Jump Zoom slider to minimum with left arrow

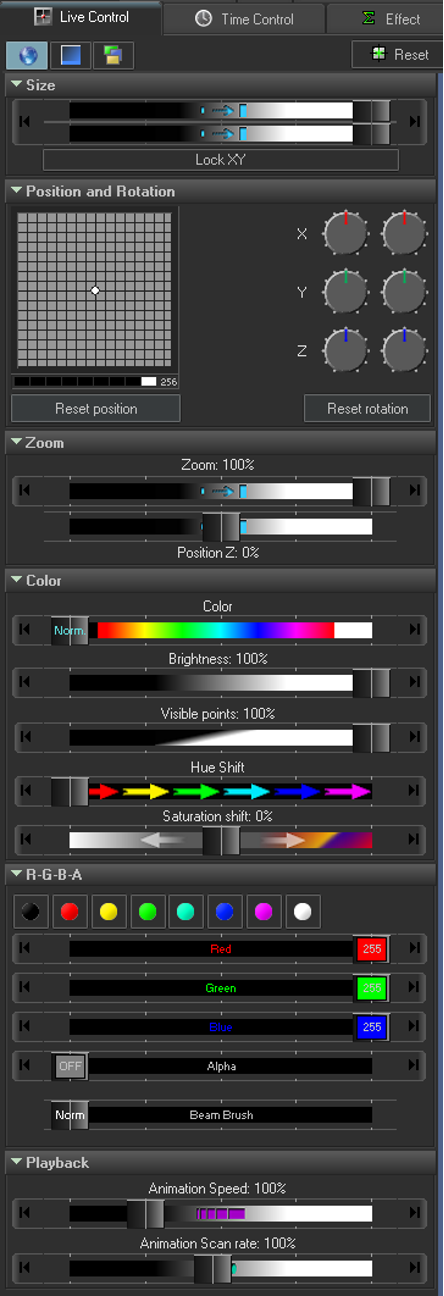pos(25,490)
